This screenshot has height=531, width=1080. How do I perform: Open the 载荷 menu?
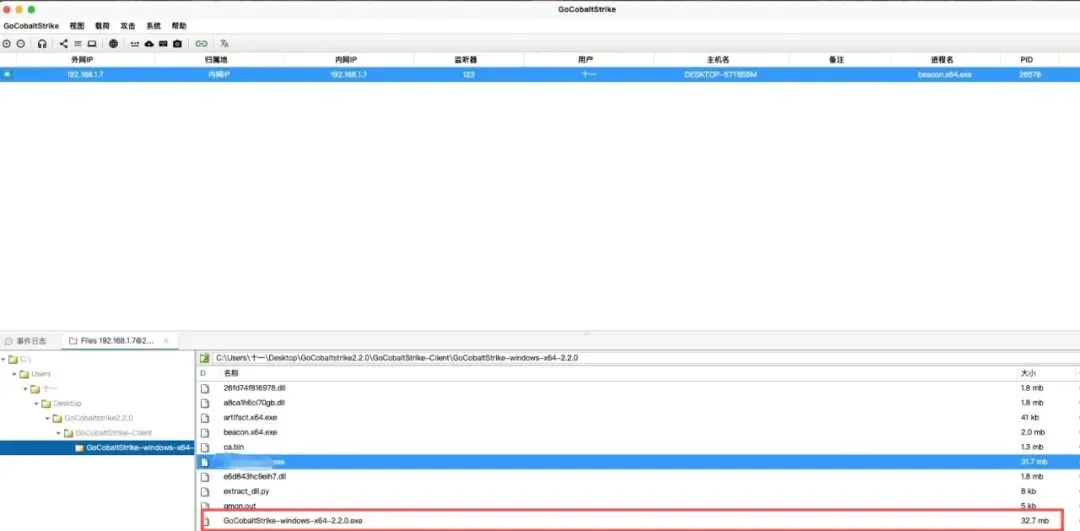(x=102, y=25)
